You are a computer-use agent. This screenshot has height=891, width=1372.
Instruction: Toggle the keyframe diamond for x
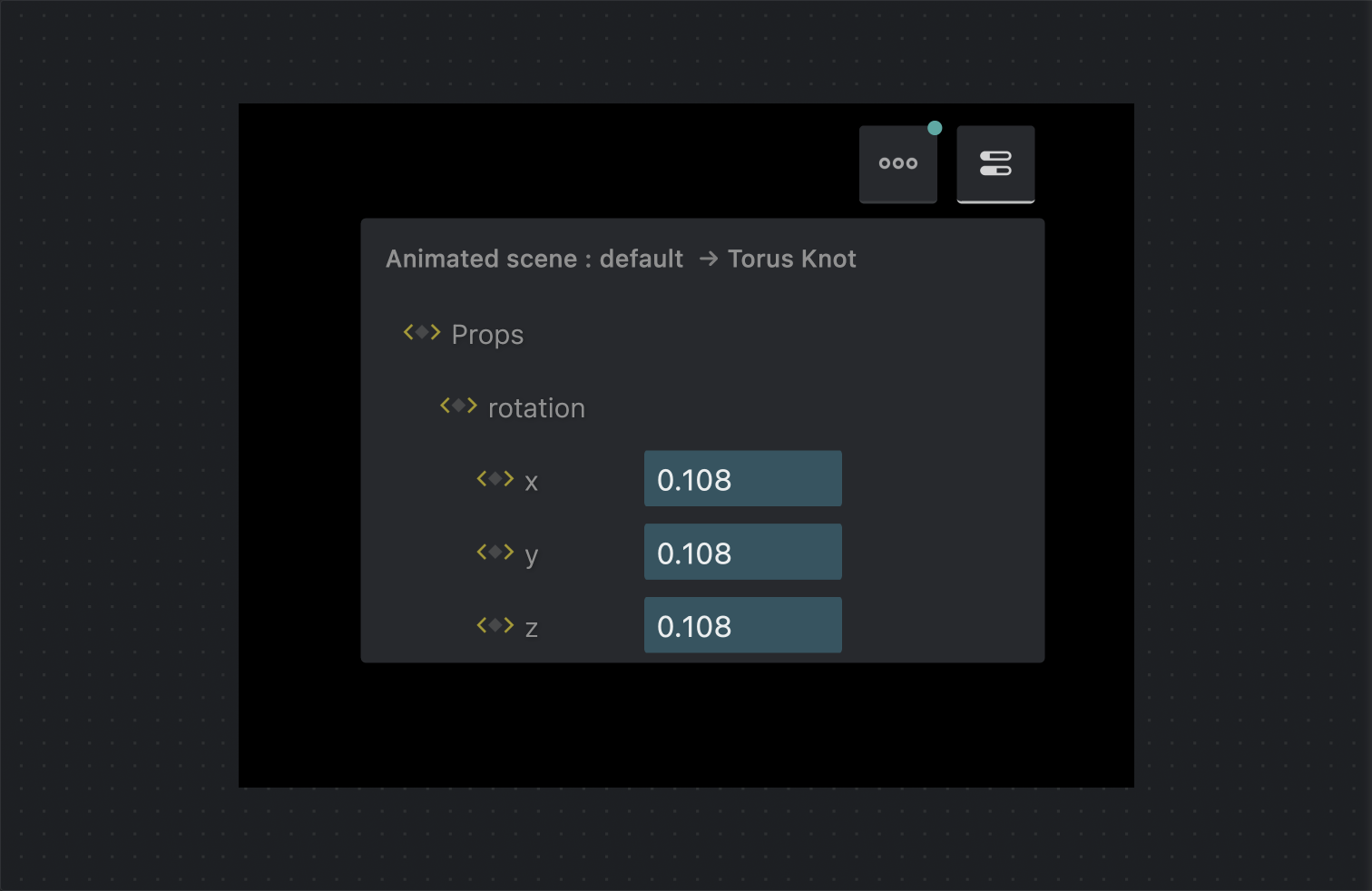(x=495, y=478)
